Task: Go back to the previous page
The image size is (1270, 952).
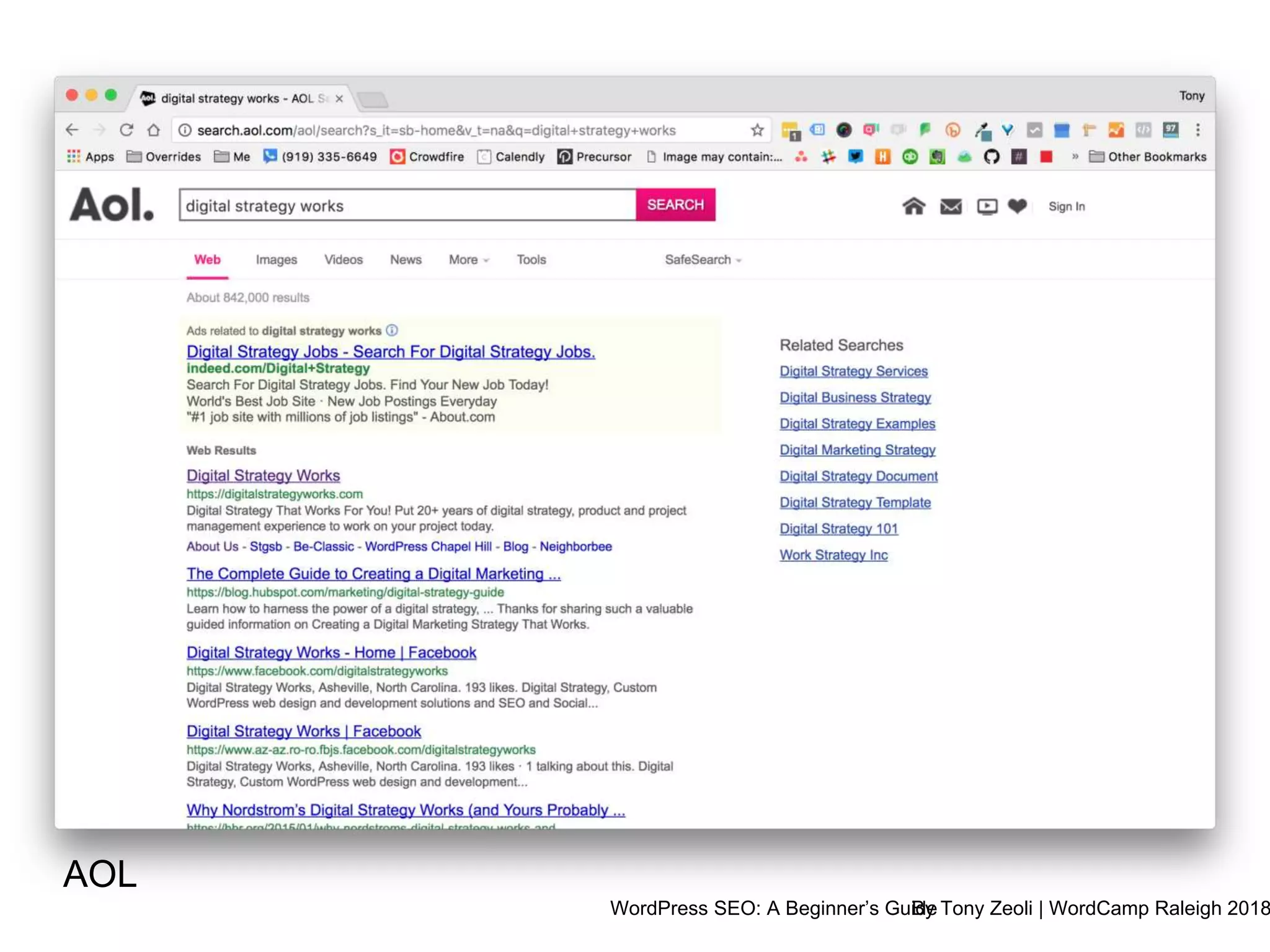Action: pyautogui.click(x=73, y=130)
